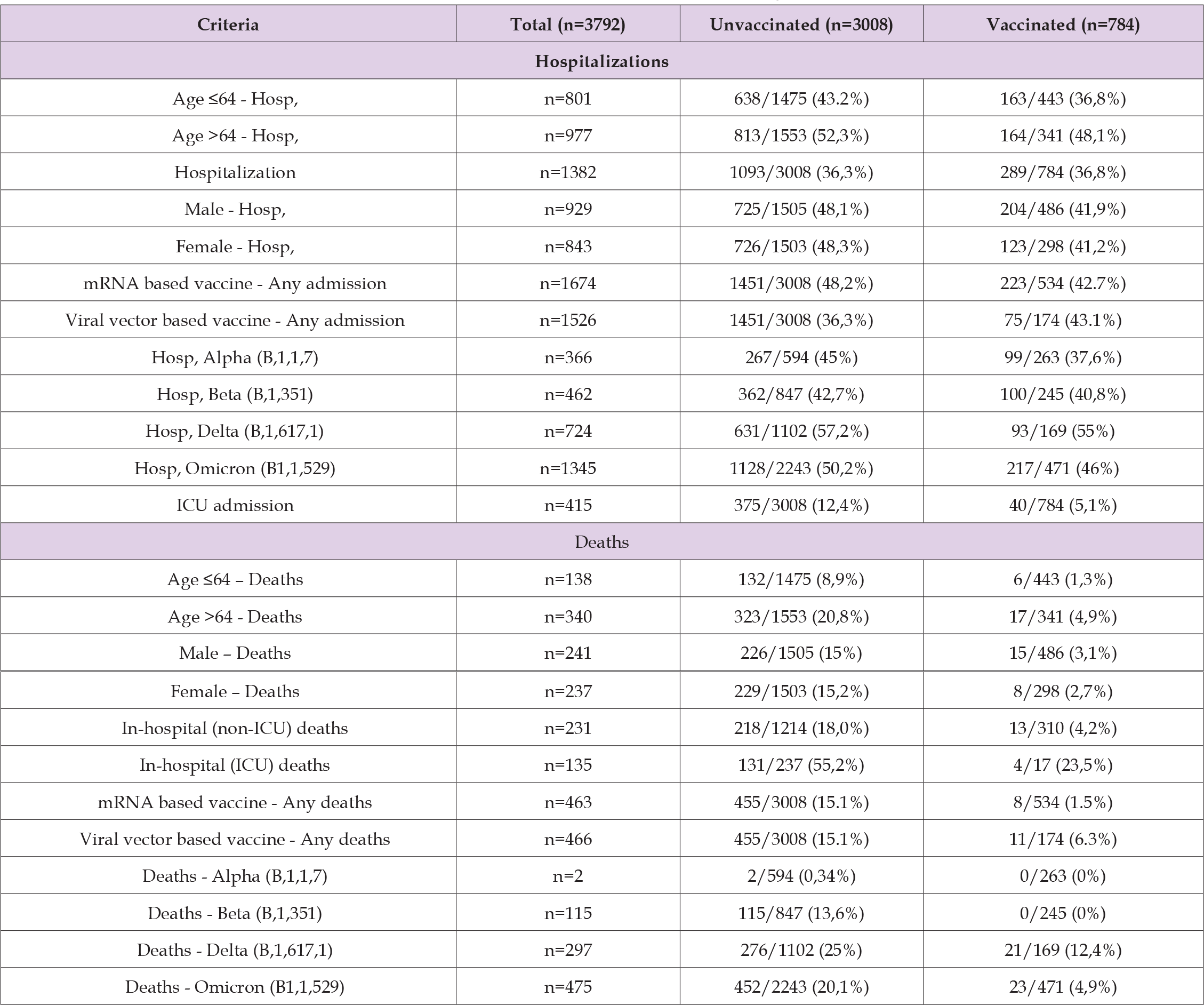Screen dimensions: 1204x1005
Task: Click the 'Hosp, Alpha (B,1,1,7)' row label
Action: coord(235,357)
